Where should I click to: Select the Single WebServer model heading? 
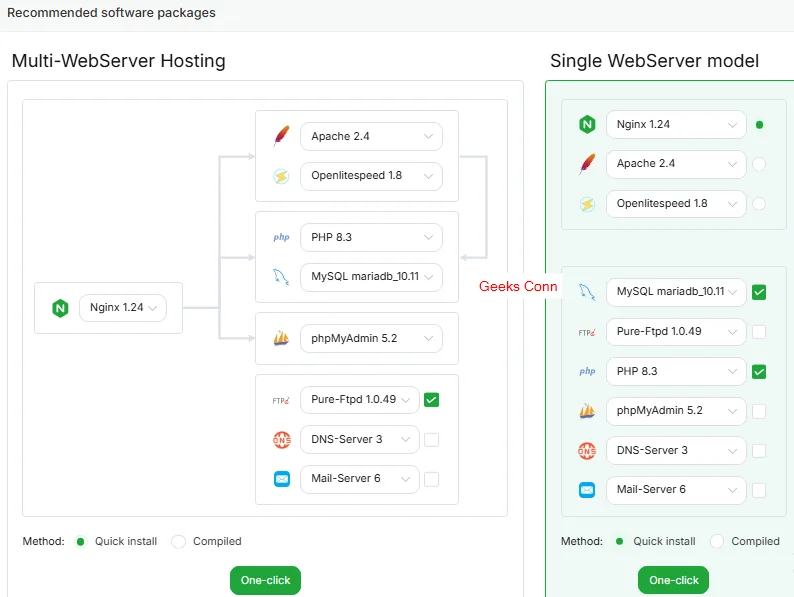click(x=654, y=61)
